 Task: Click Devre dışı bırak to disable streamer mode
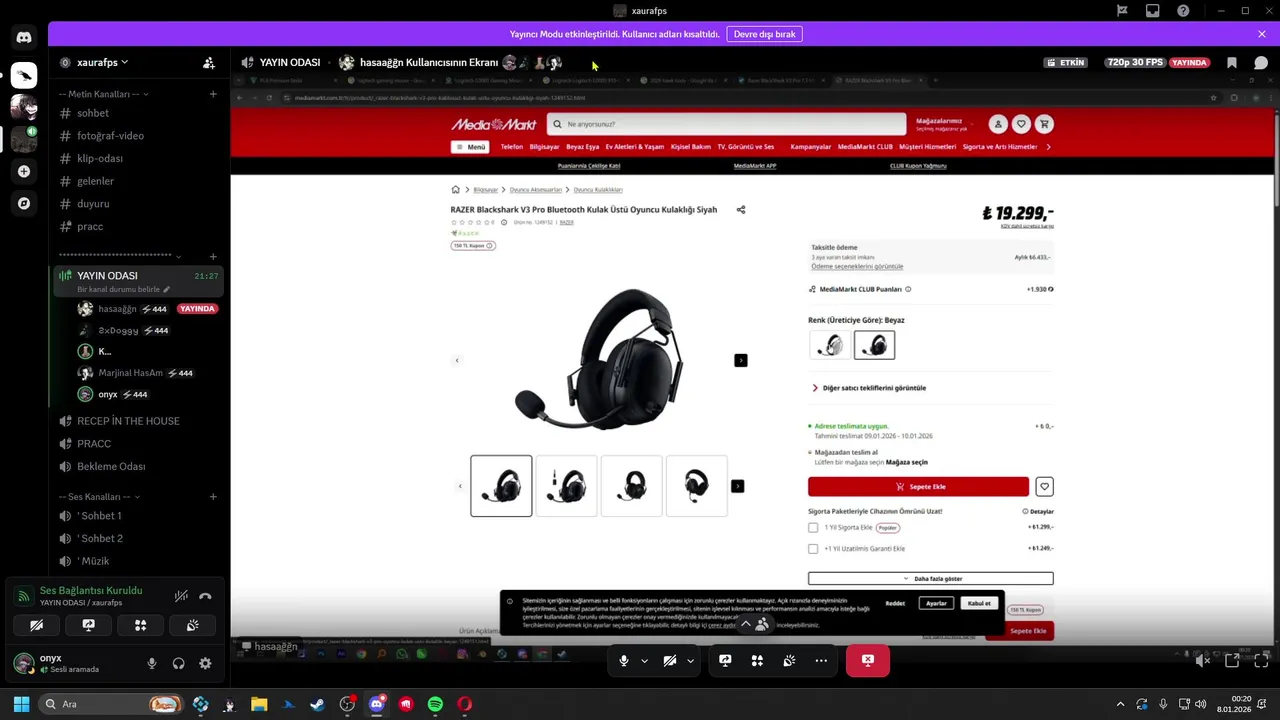point(764,34)
